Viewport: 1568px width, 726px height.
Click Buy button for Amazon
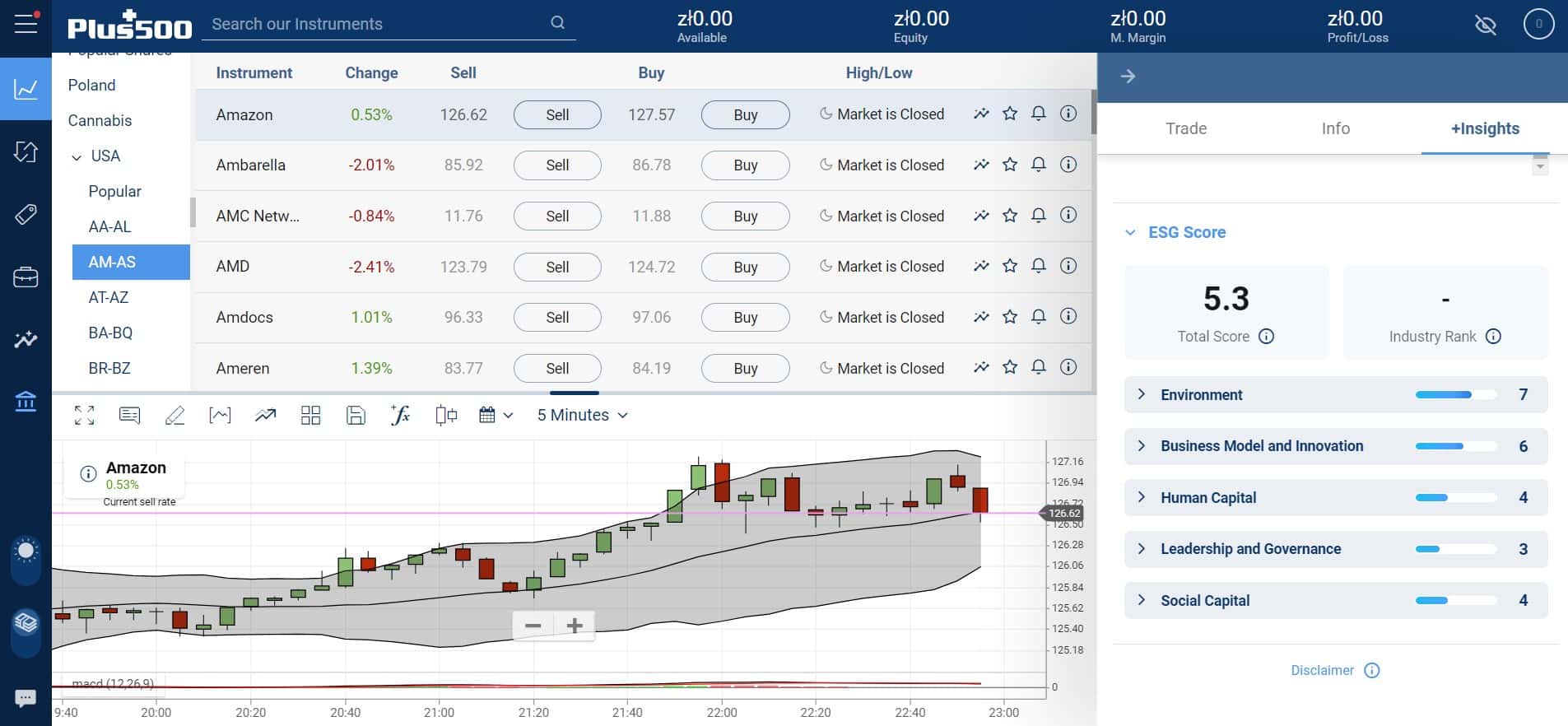point(745,114)
